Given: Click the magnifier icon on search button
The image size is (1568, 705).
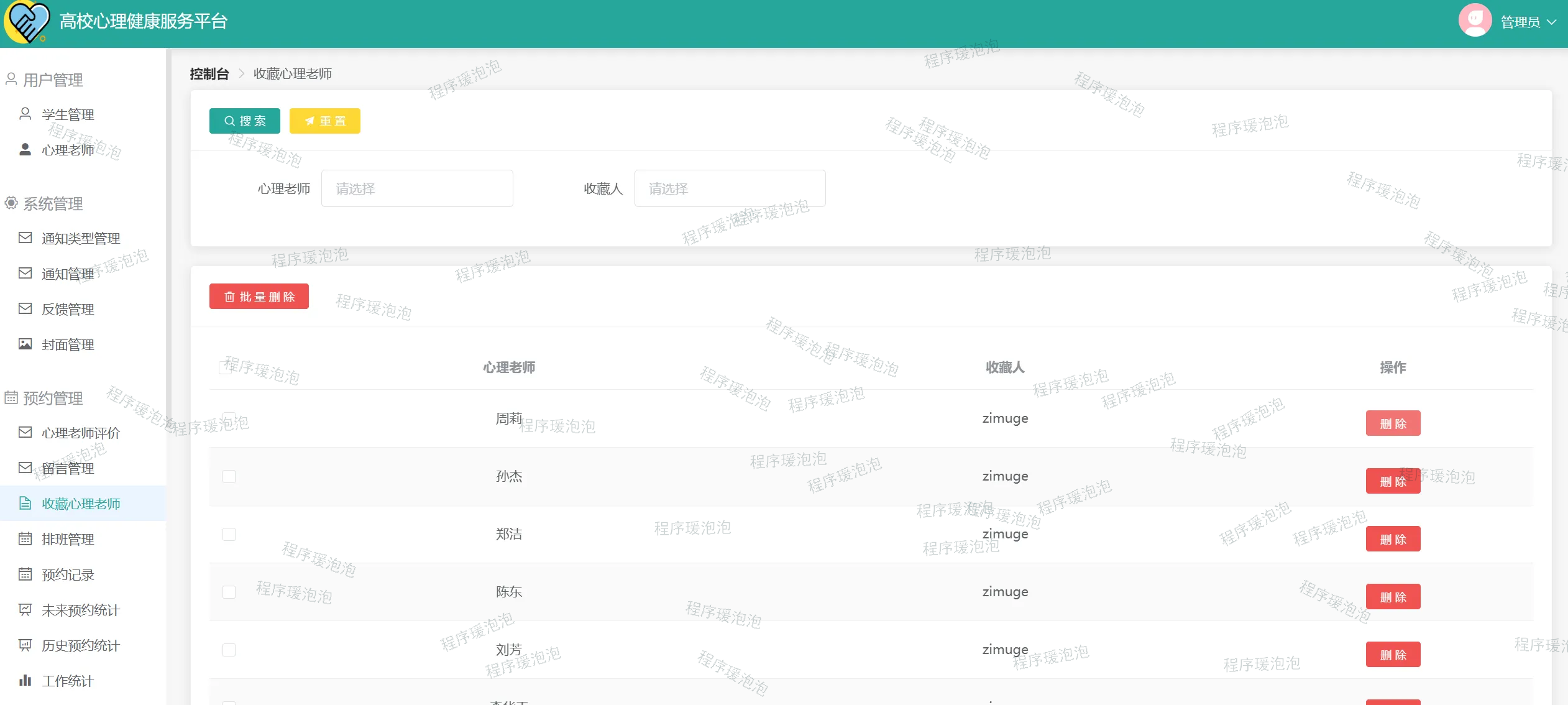Looking at the screenshot, I should [x=229, y=121].
